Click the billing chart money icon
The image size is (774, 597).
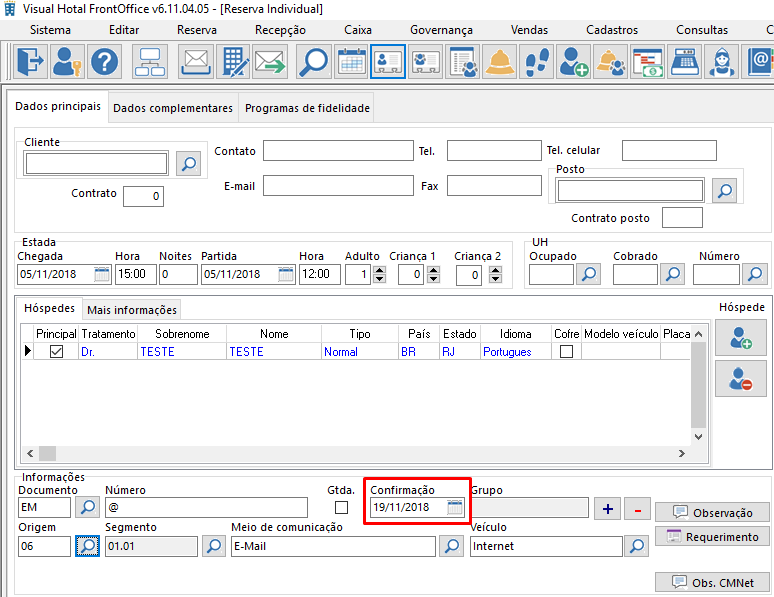(648, 62)
